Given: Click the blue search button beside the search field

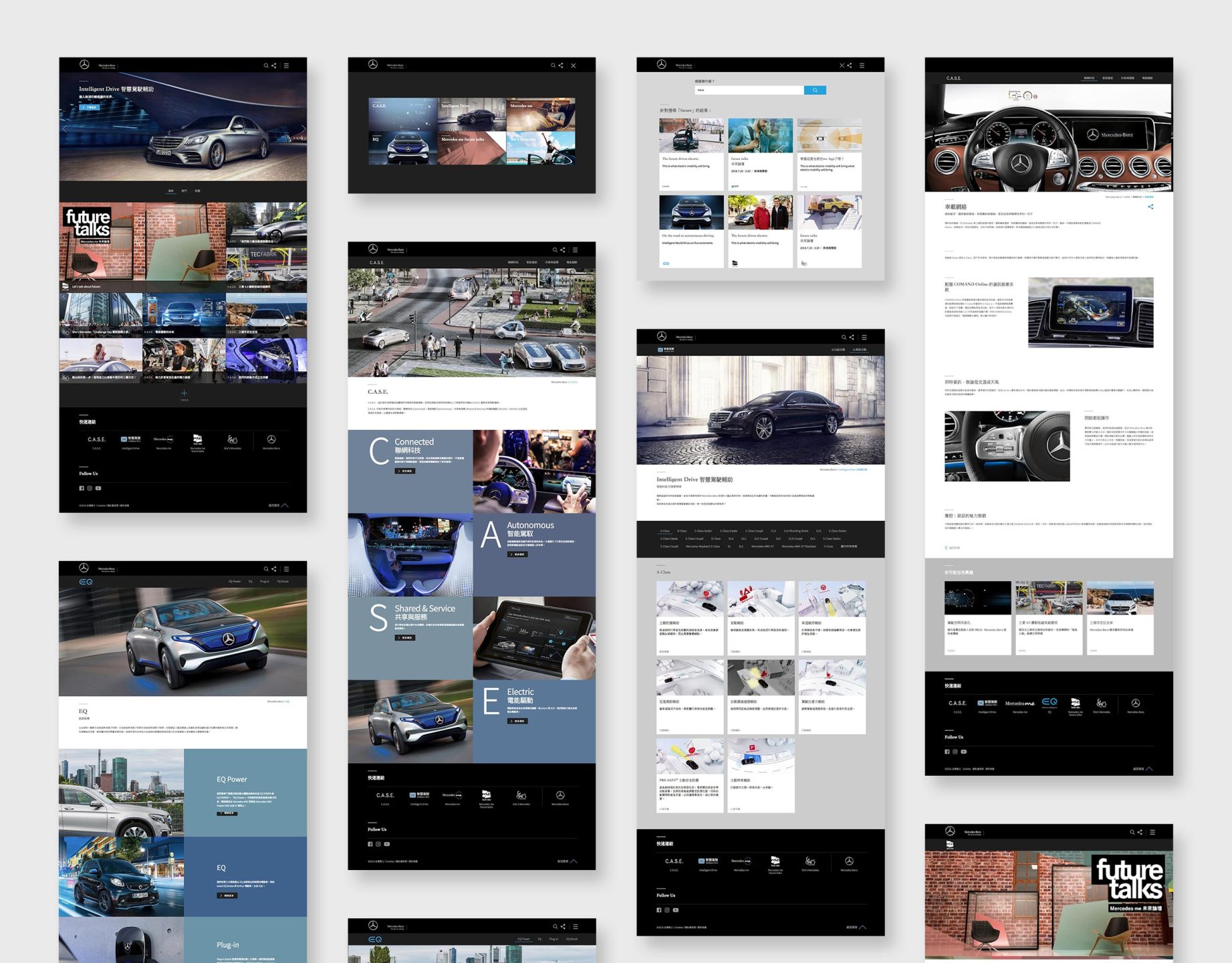Looking at the screenshot, I should tap(814, 90).
